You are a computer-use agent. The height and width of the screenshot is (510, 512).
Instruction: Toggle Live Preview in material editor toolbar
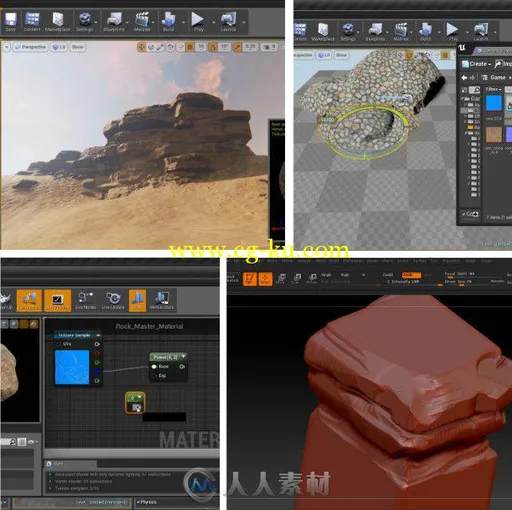pos(57,300)
